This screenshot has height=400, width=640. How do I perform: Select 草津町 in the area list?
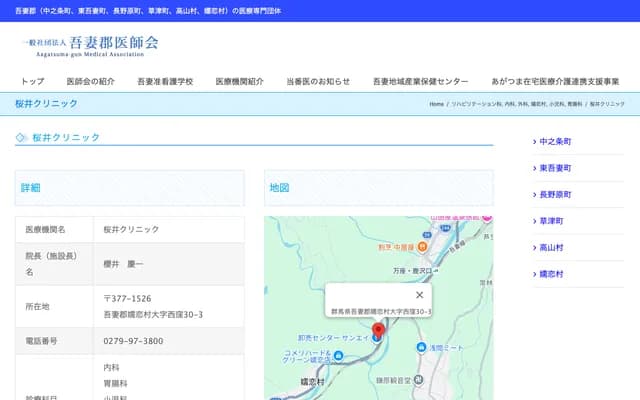click(x=551, y=221)
